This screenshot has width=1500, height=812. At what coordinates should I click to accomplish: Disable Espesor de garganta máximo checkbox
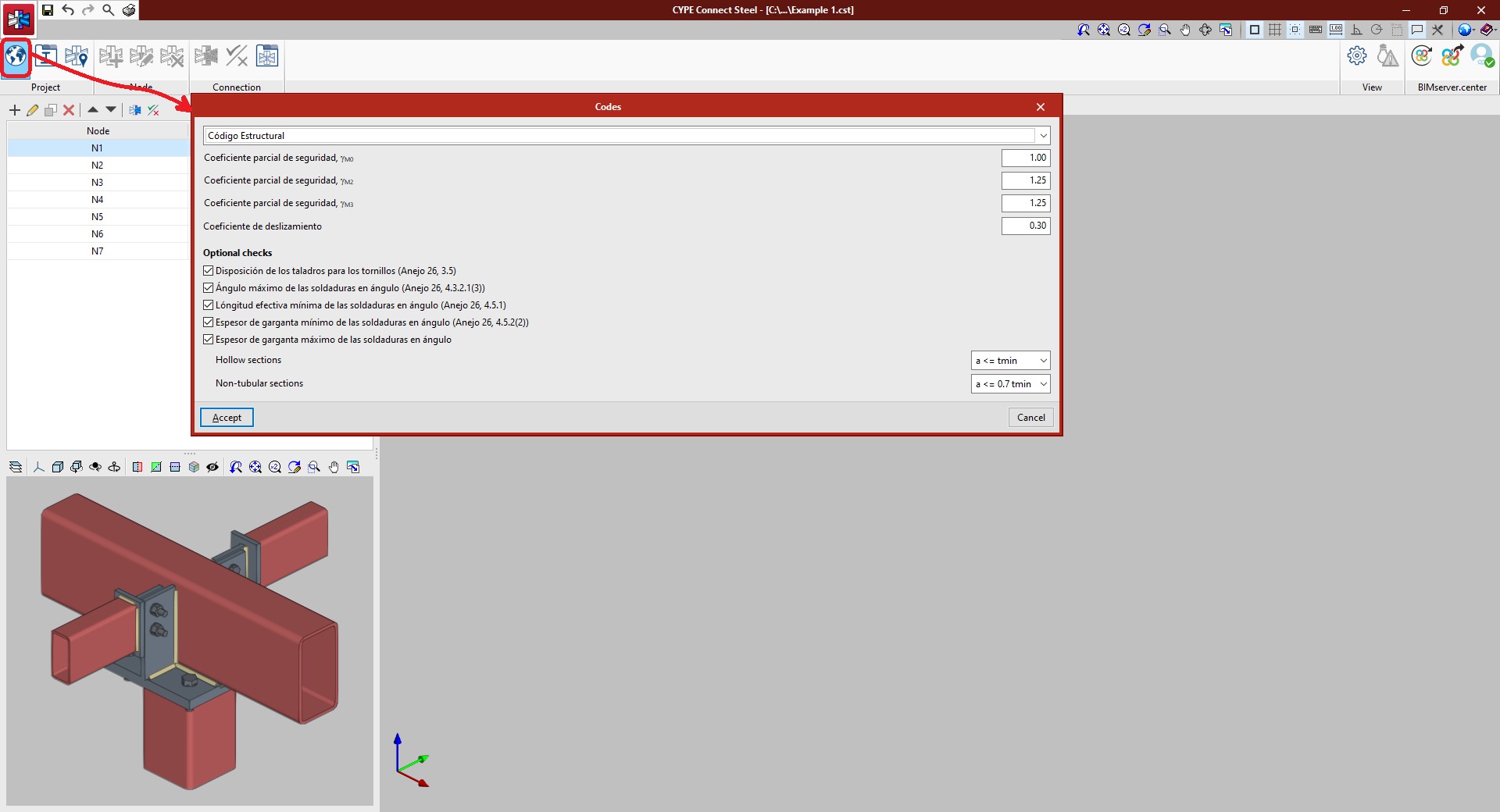tap(209, 340)
